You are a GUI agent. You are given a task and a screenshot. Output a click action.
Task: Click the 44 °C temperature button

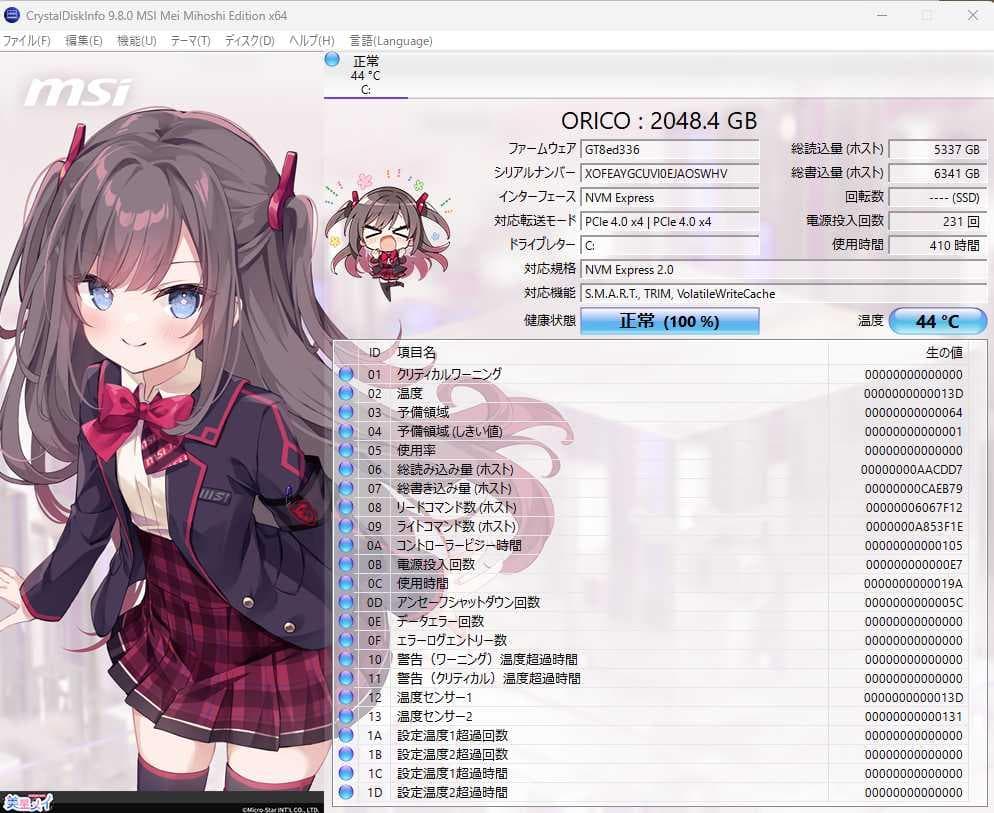tap(938, 321)
